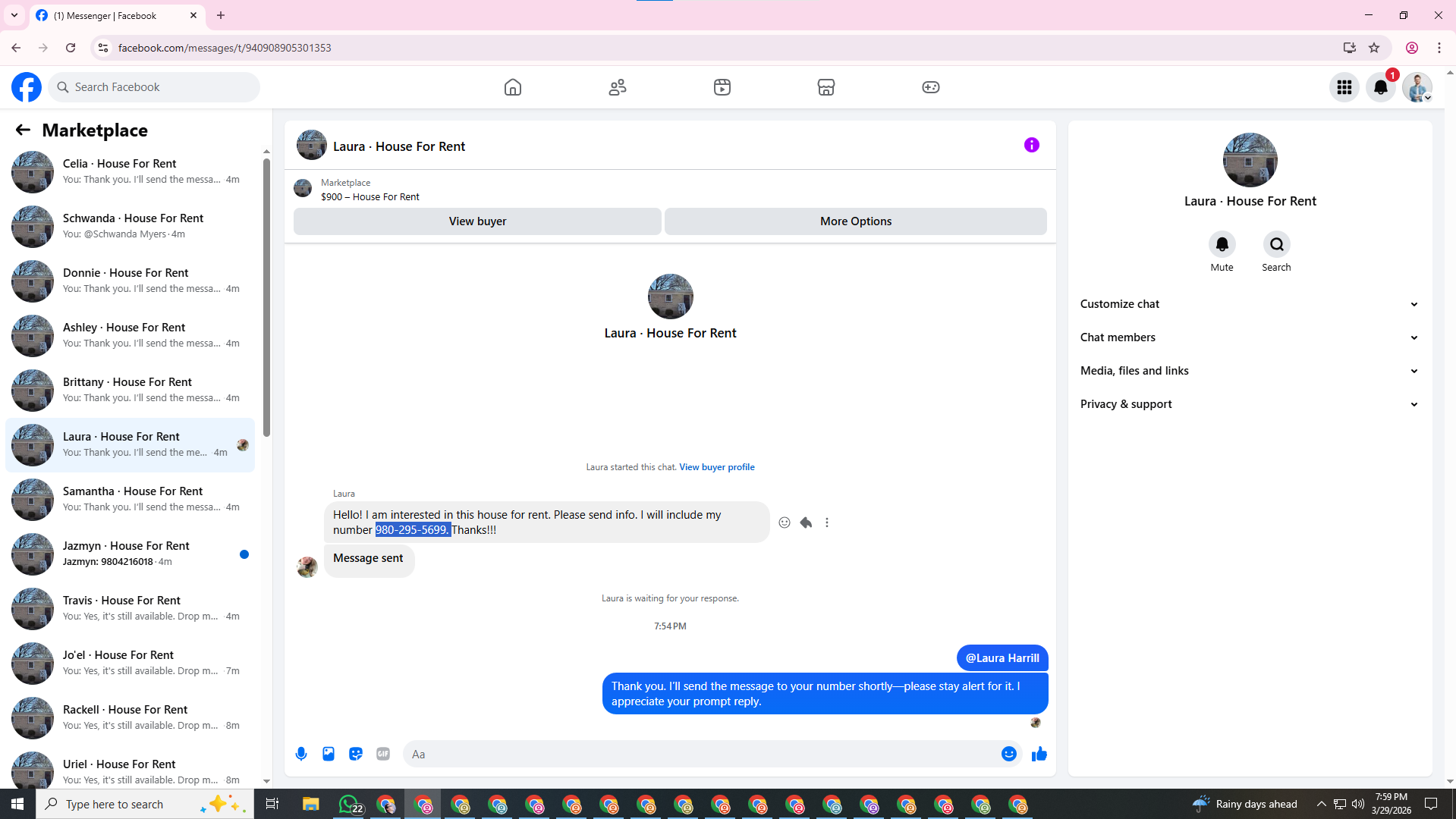Open the account profile picture menu
This screenshot has height=819, width=1456.
[x=1417, y=87]
